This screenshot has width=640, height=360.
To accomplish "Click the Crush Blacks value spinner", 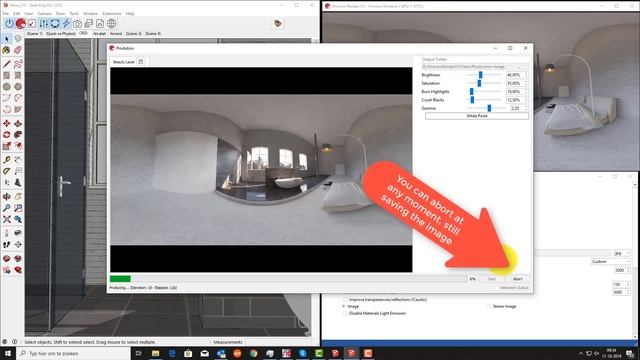I will [517, 100].
